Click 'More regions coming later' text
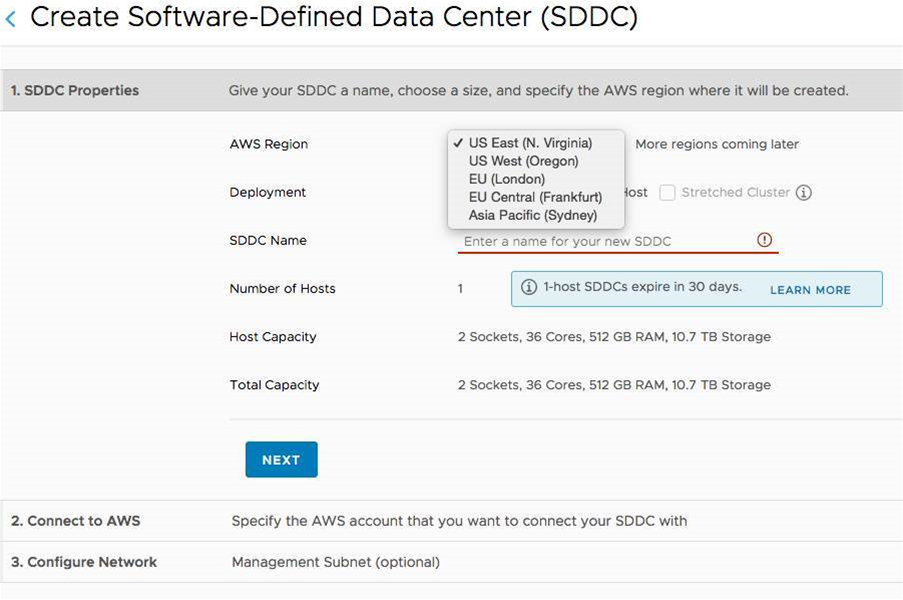Viewport: 903px width, 600px height. coord(717,144)
